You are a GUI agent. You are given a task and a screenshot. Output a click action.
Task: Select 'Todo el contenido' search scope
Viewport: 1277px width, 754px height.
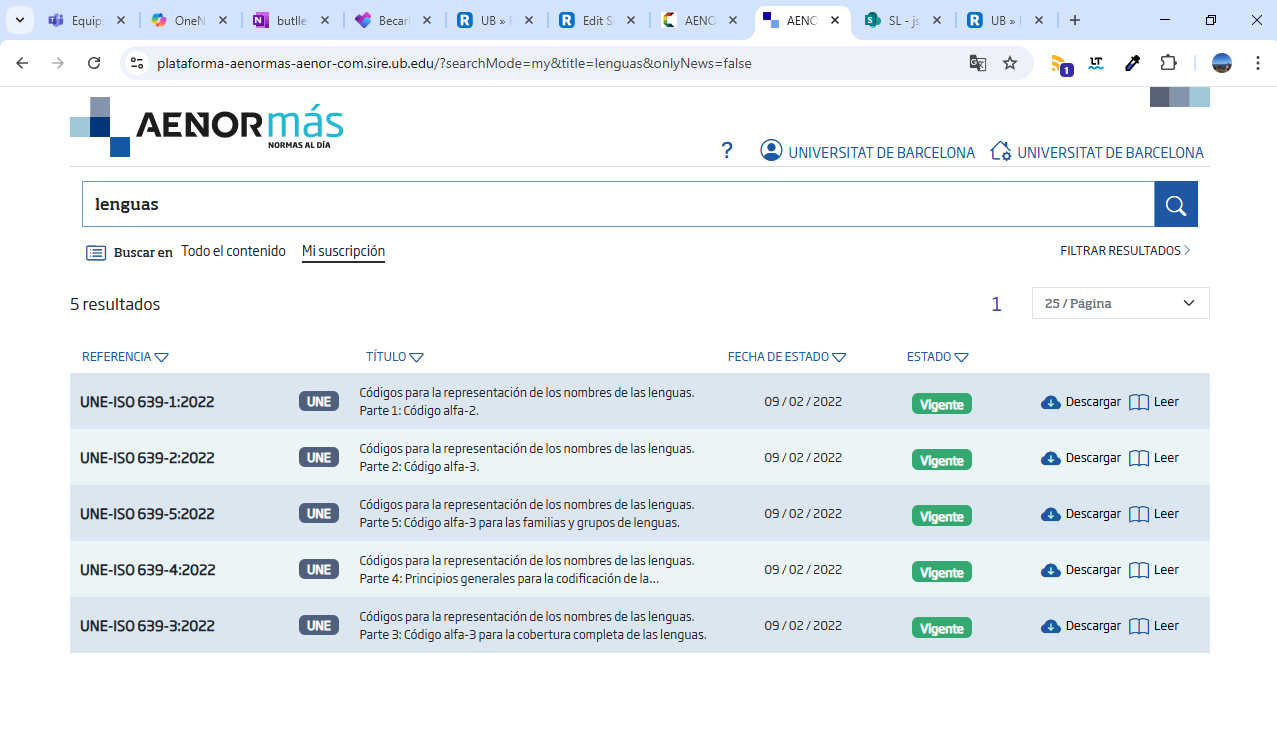point(233,252)
